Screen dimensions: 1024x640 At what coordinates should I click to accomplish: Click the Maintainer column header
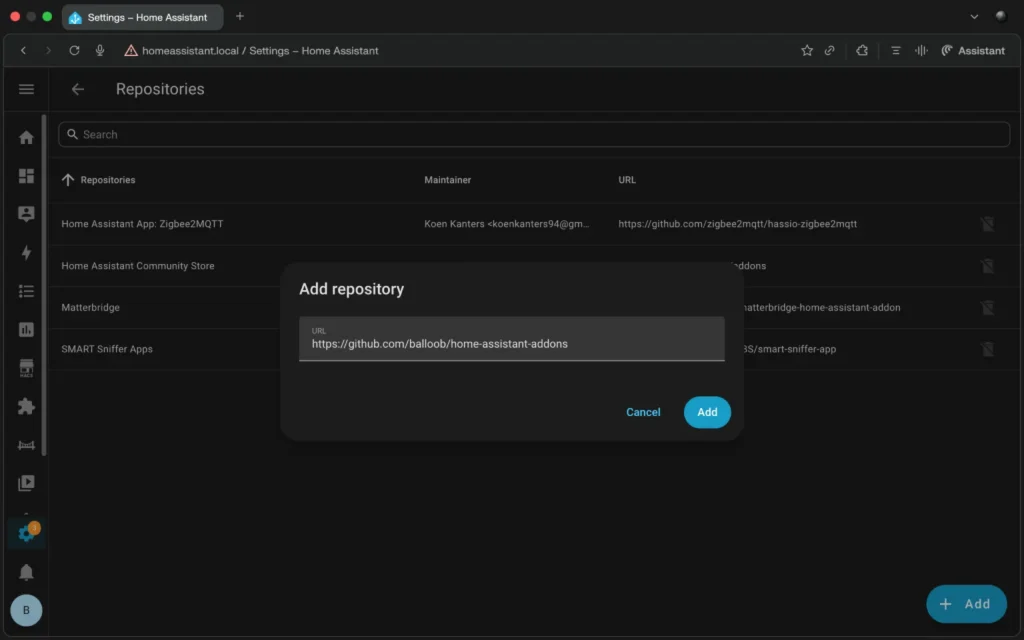coord(447,180)
